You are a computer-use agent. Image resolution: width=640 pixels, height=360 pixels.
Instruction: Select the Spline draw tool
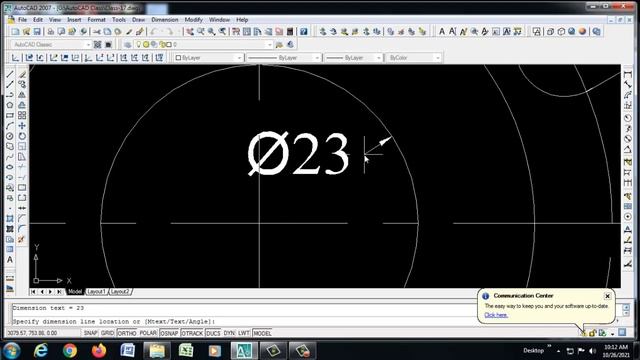10,157
